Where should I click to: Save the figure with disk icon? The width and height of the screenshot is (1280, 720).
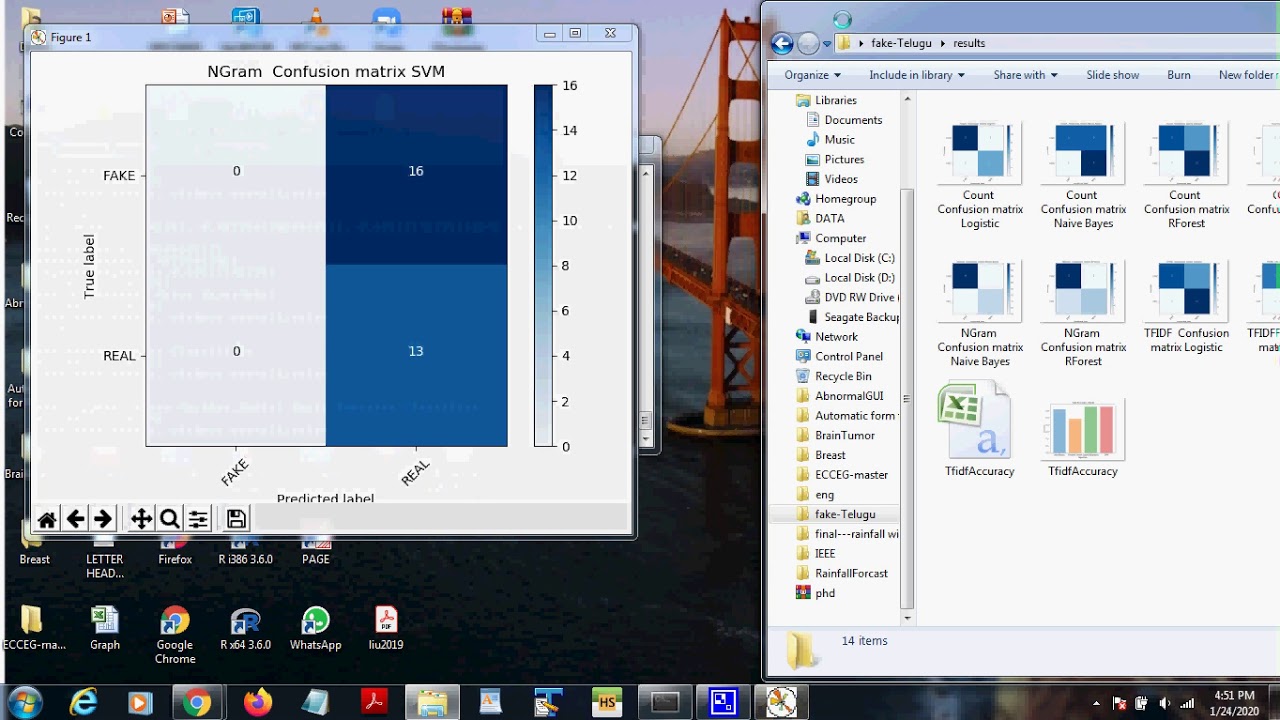pyautogui.click(x=236, y=518)
